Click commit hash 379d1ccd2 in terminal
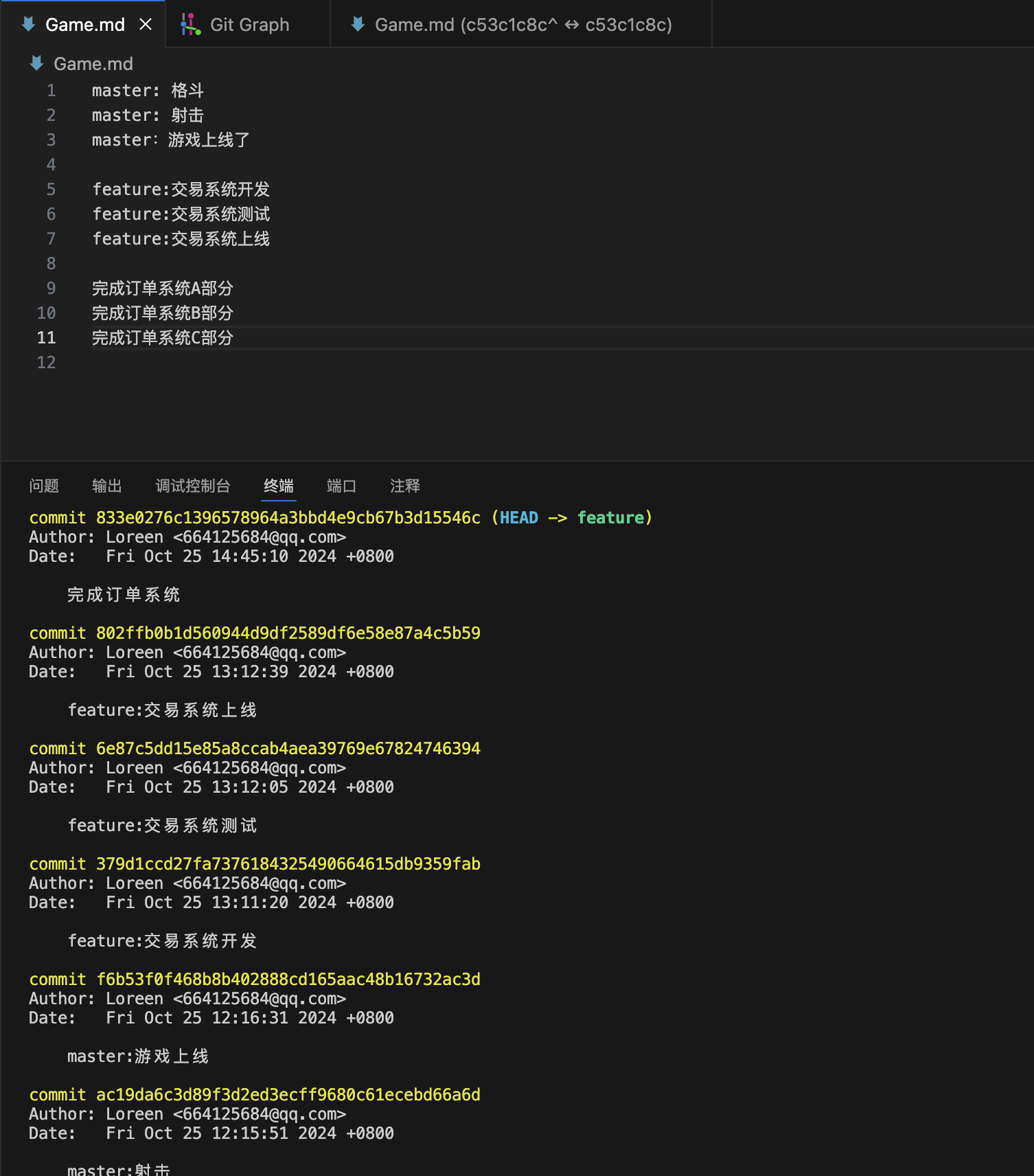 tap(288, 864)
